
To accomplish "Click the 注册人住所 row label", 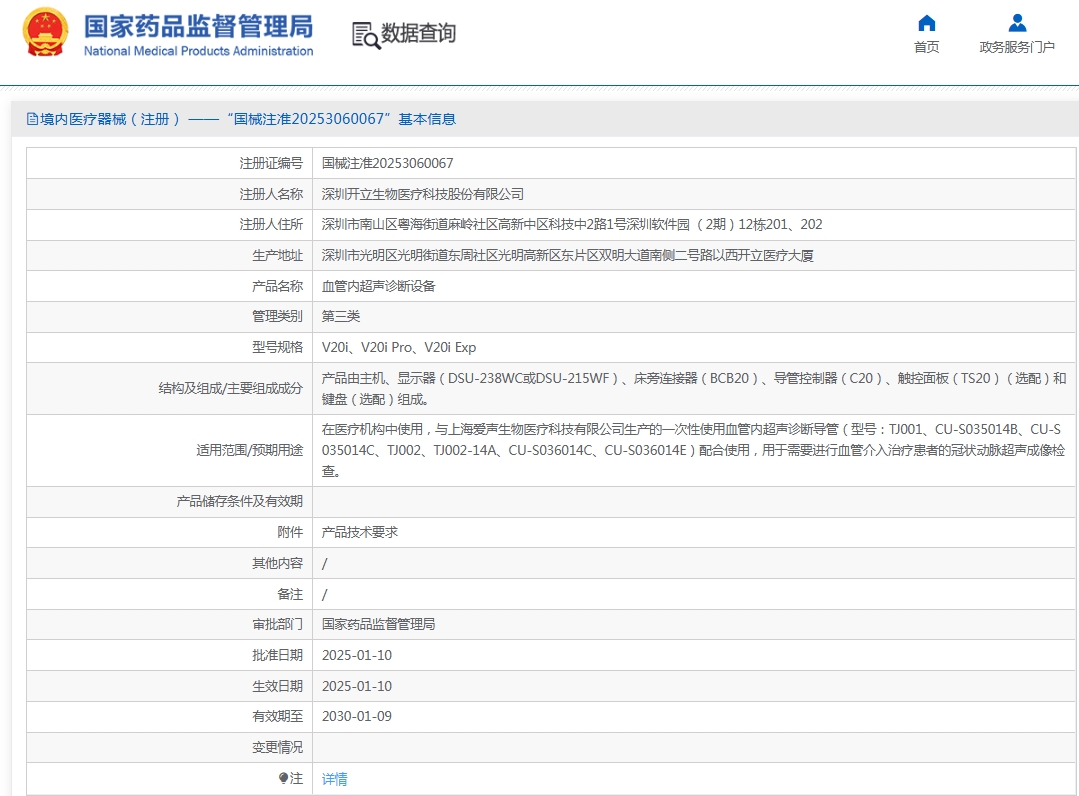I will point(271,224).
